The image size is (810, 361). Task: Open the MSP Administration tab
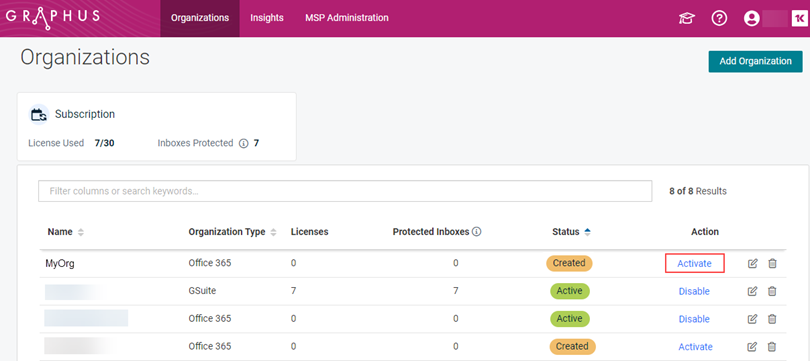pos(347,18)
